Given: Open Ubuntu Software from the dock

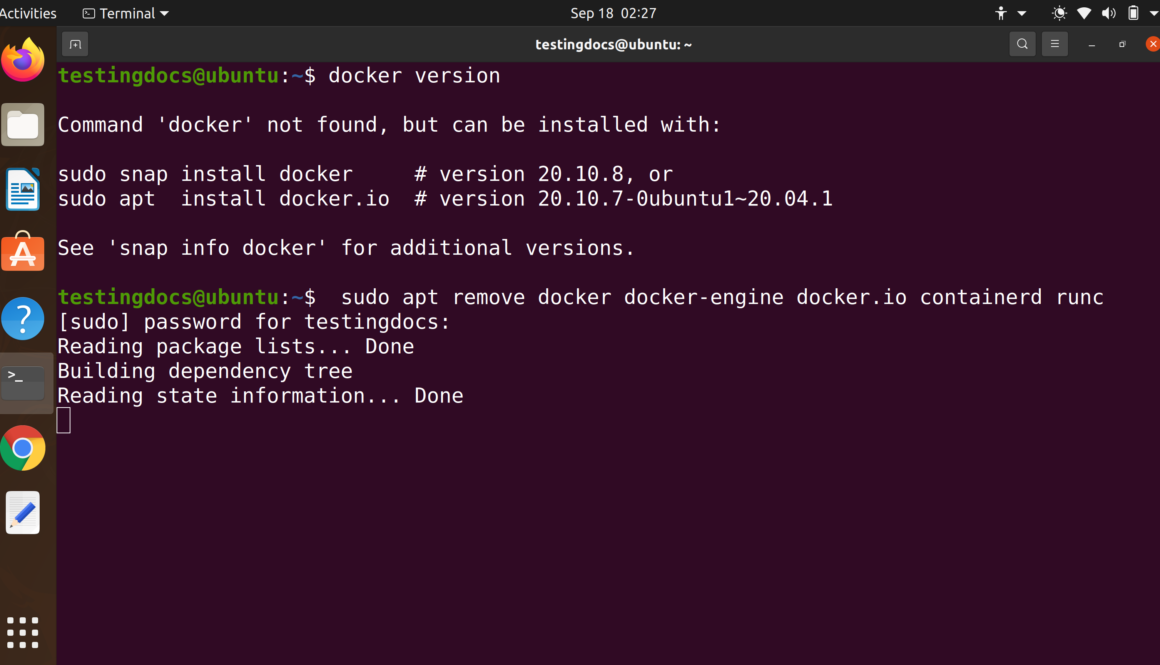Looking at the screenshot, I should click(23, 253).
